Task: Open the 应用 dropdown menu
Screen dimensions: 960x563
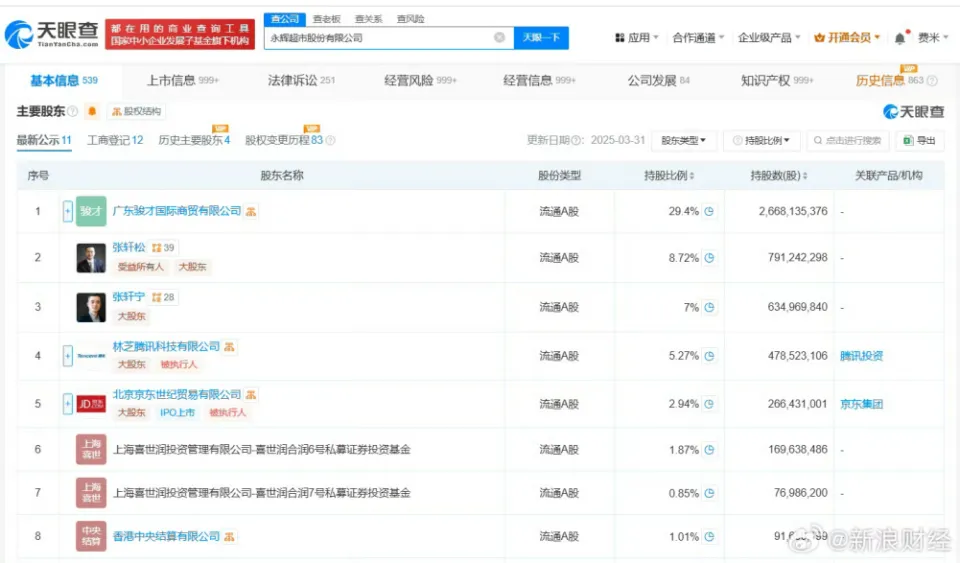Action: click(x=637, y=38)
